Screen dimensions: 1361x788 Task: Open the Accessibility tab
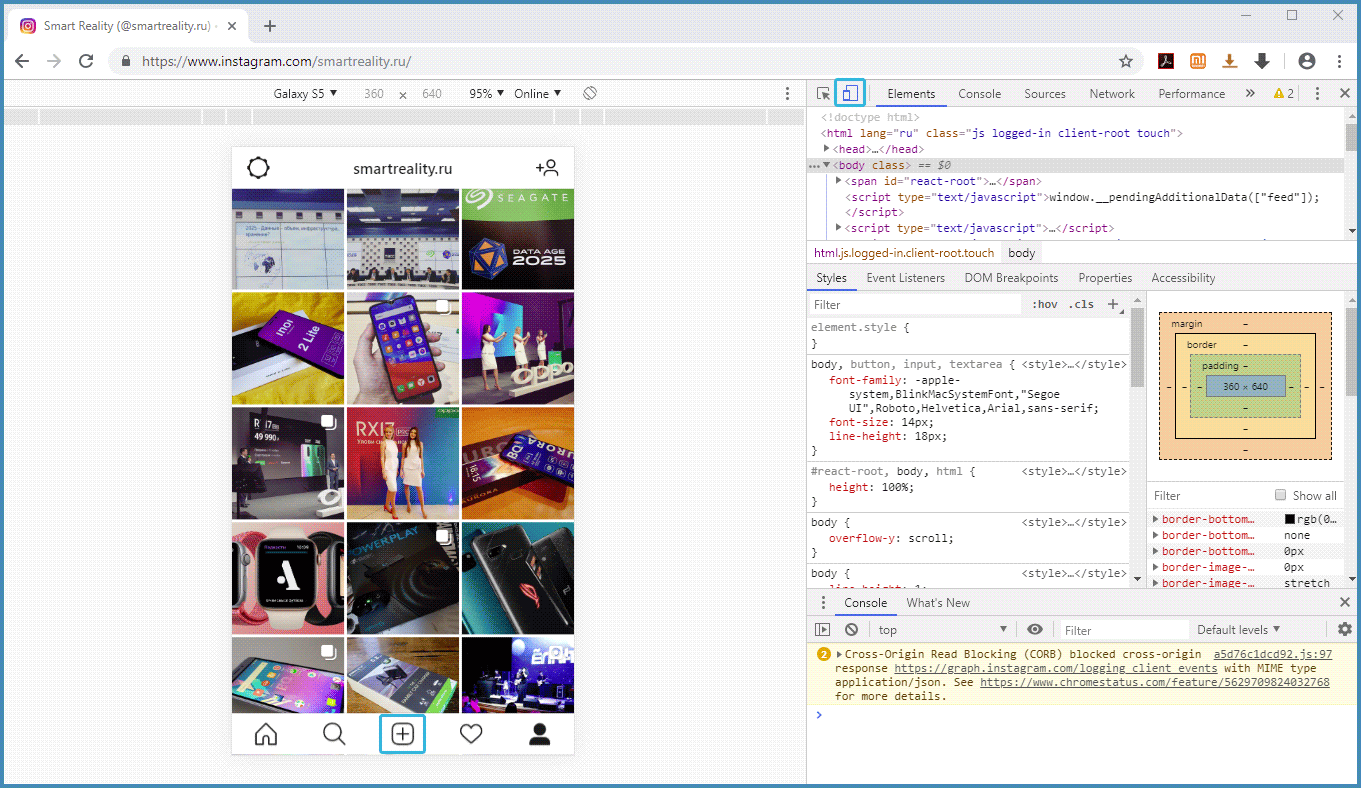coord(1183,278)
